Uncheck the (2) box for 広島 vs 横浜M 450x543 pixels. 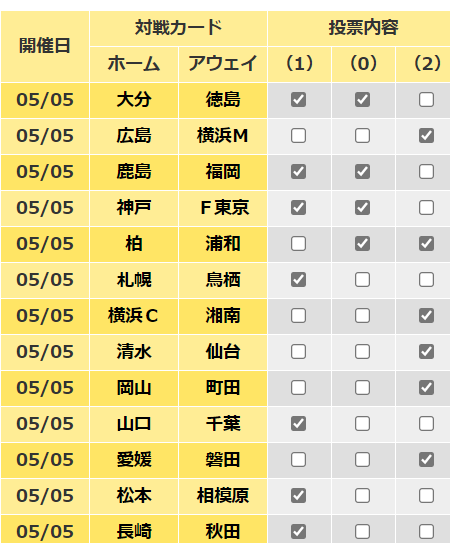coord(426,136)
